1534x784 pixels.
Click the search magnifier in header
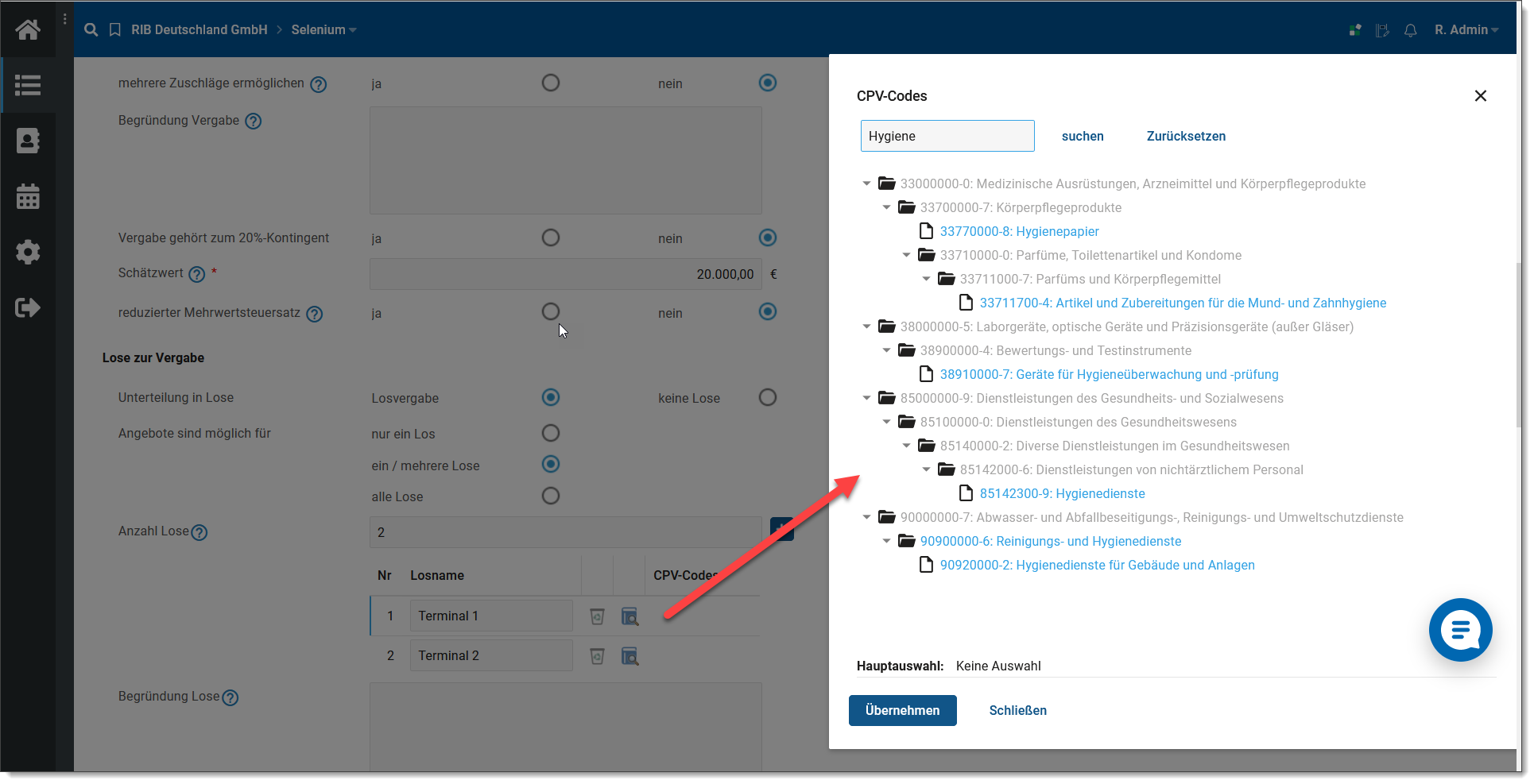tap(91, 29)
